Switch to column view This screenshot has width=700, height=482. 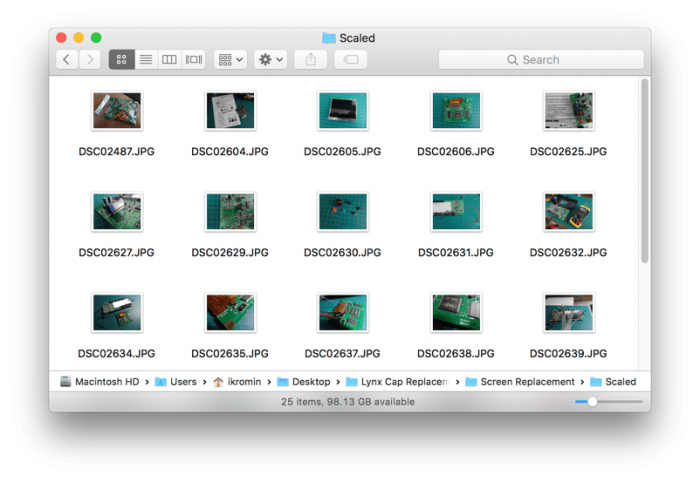coord(169,59)
